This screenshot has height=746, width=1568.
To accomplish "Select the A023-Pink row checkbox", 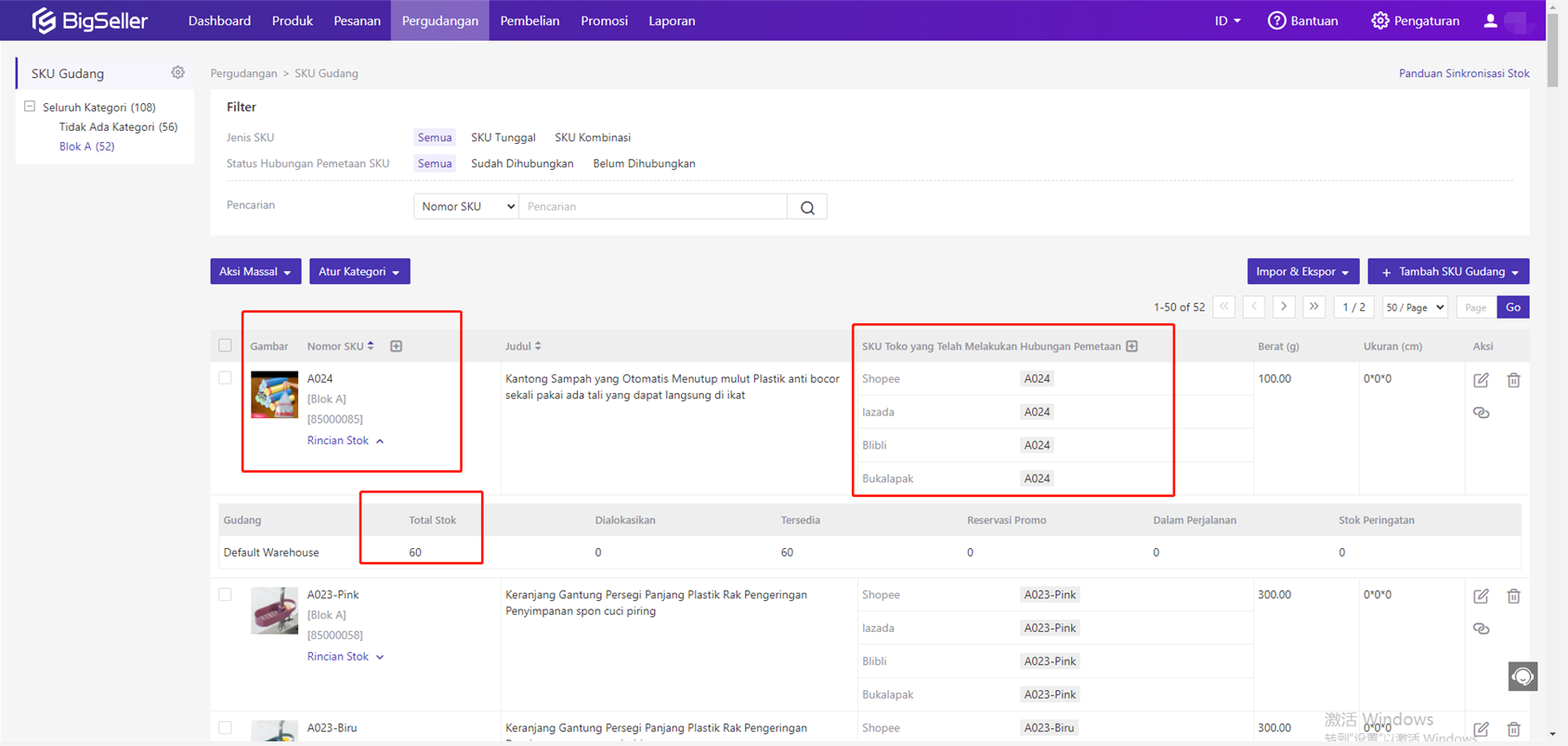I will coord(225,595).
